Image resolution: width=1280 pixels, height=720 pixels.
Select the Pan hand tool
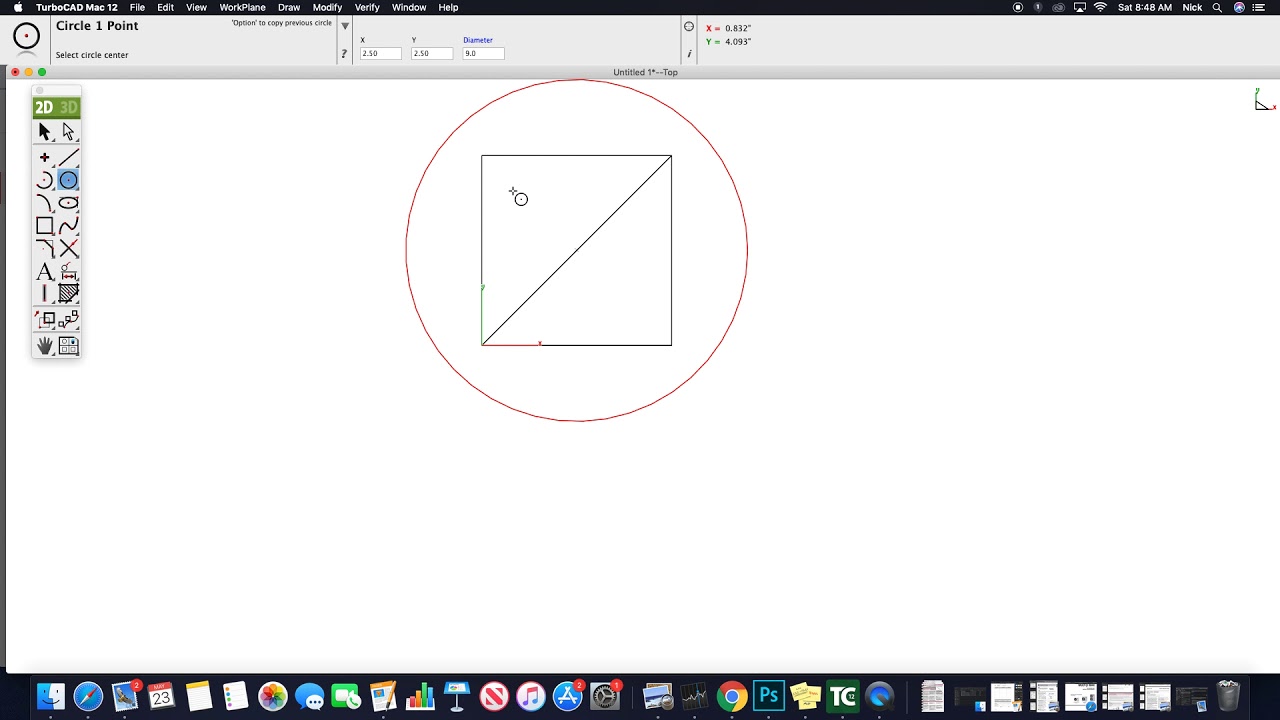pos(44,346)
